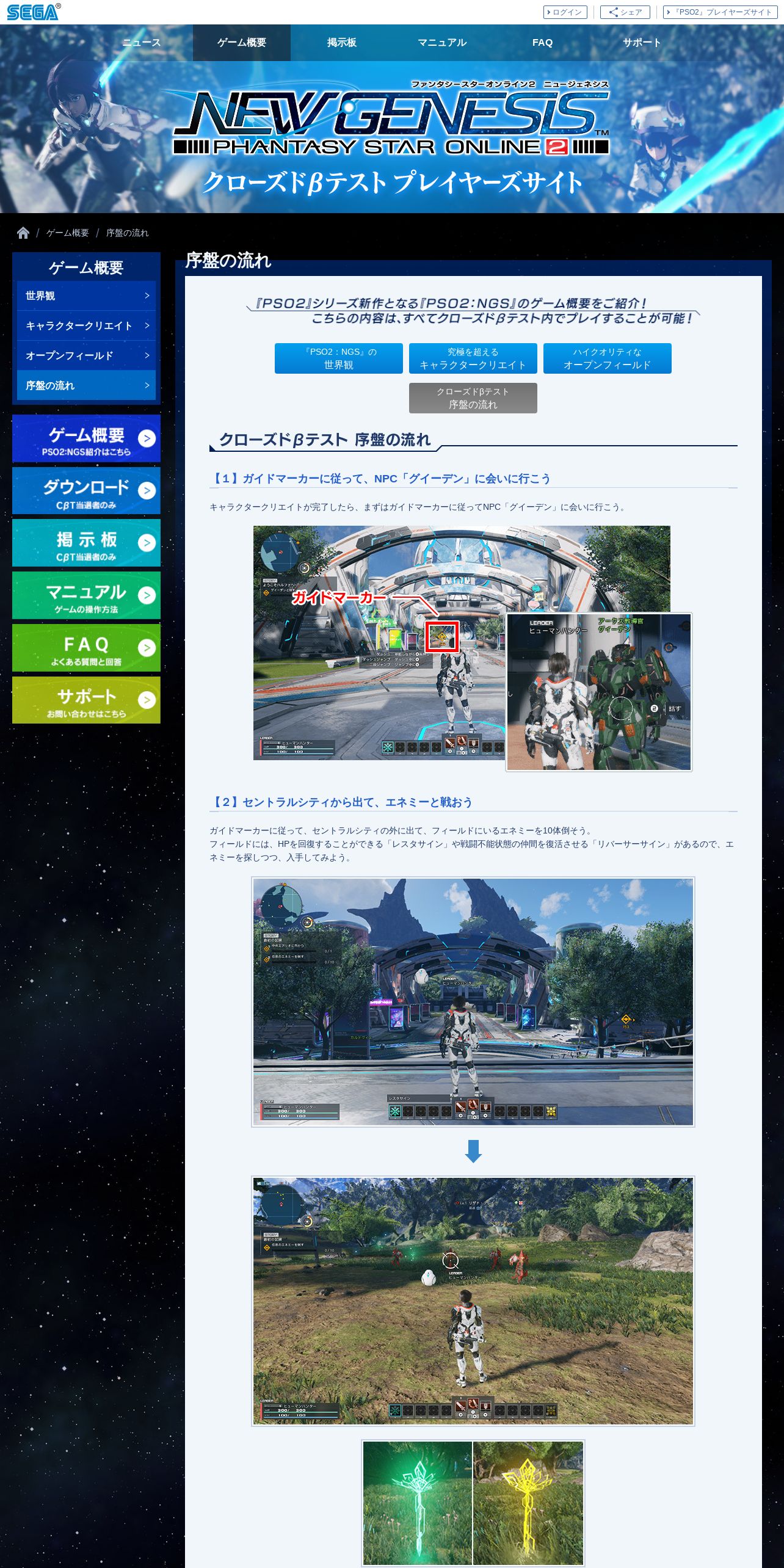The width and height of the screenshot is (784, 1568).
Task: Click the Central City gate screenshot
Action: pyautogui.click(x=473, y=1002)
